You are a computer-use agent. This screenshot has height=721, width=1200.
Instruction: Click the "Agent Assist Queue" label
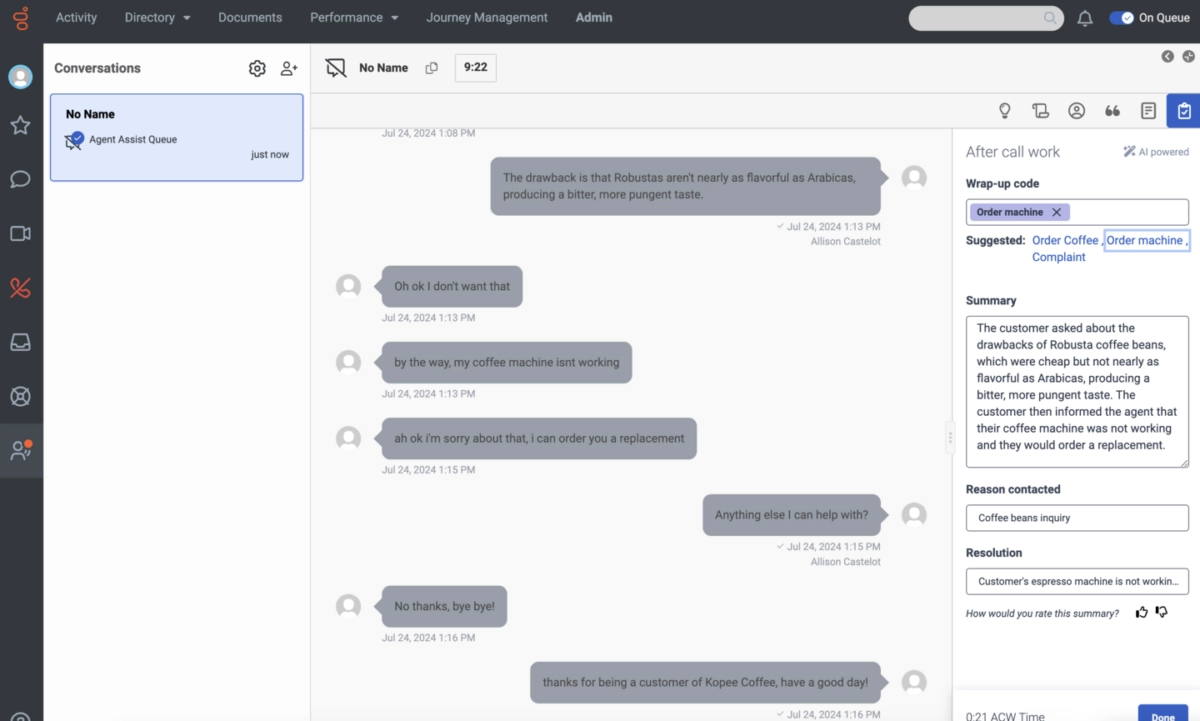[133, 140]
